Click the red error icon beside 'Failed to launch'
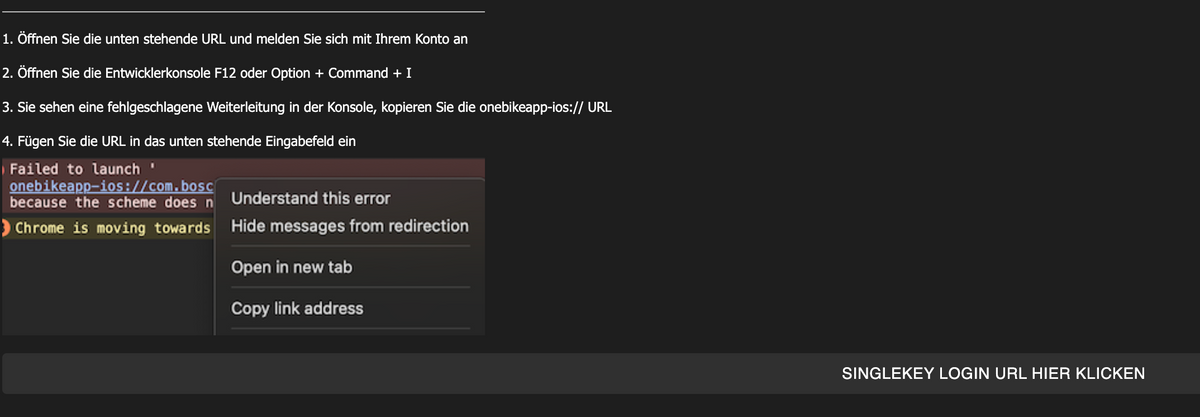Screen dimensions: 1200x417 (4, 169)
